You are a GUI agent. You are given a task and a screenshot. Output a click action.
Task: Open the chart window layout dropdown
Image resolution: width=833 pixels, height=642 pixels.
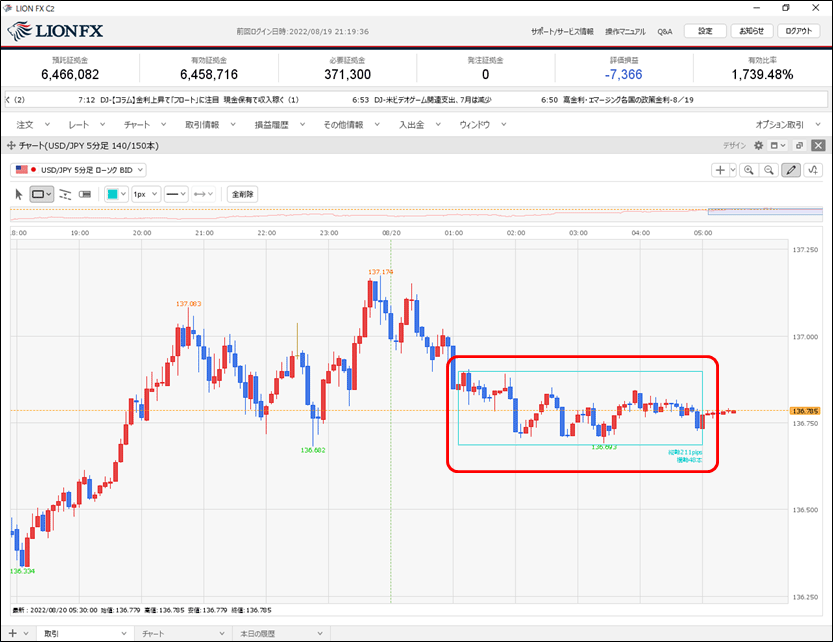pos(778,146)
